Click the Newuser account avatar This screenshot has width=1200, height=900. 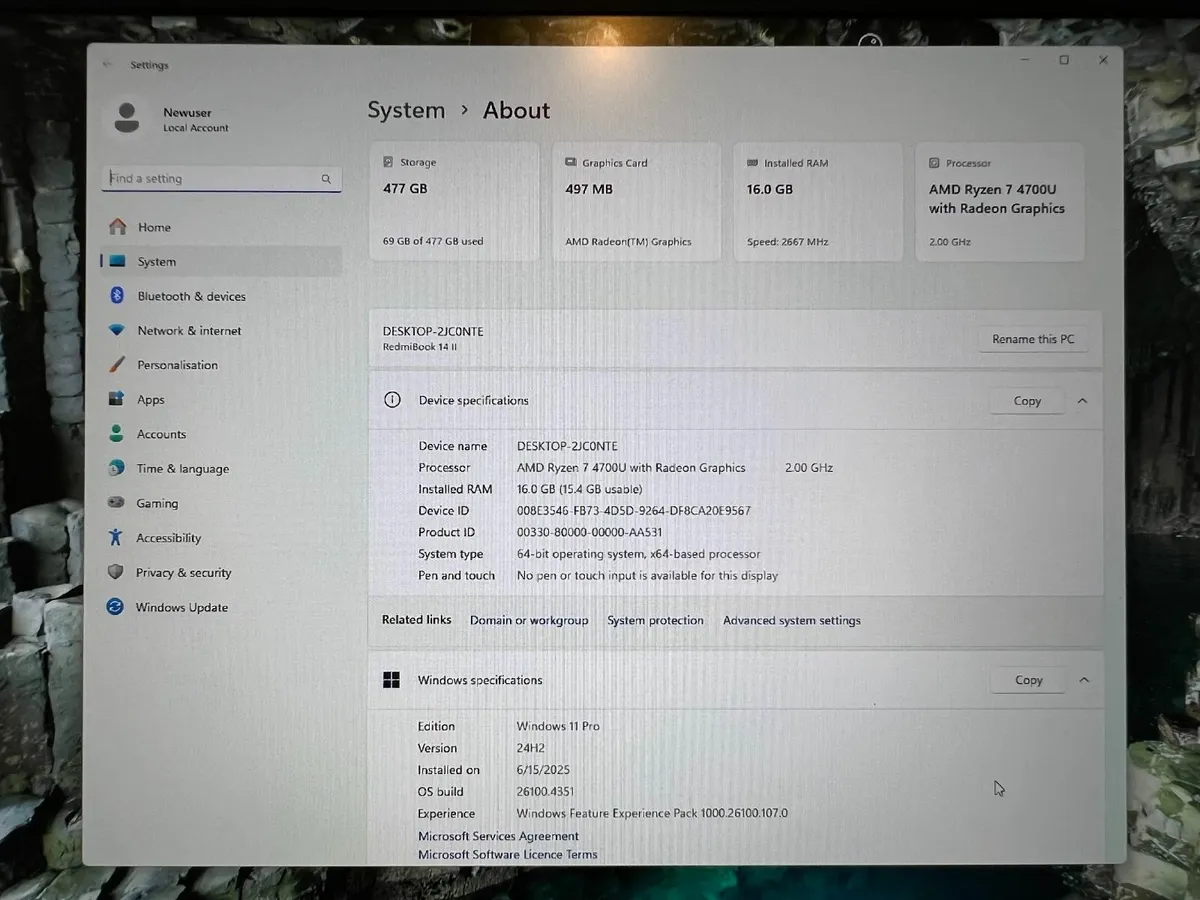click(x=127, y=117)
